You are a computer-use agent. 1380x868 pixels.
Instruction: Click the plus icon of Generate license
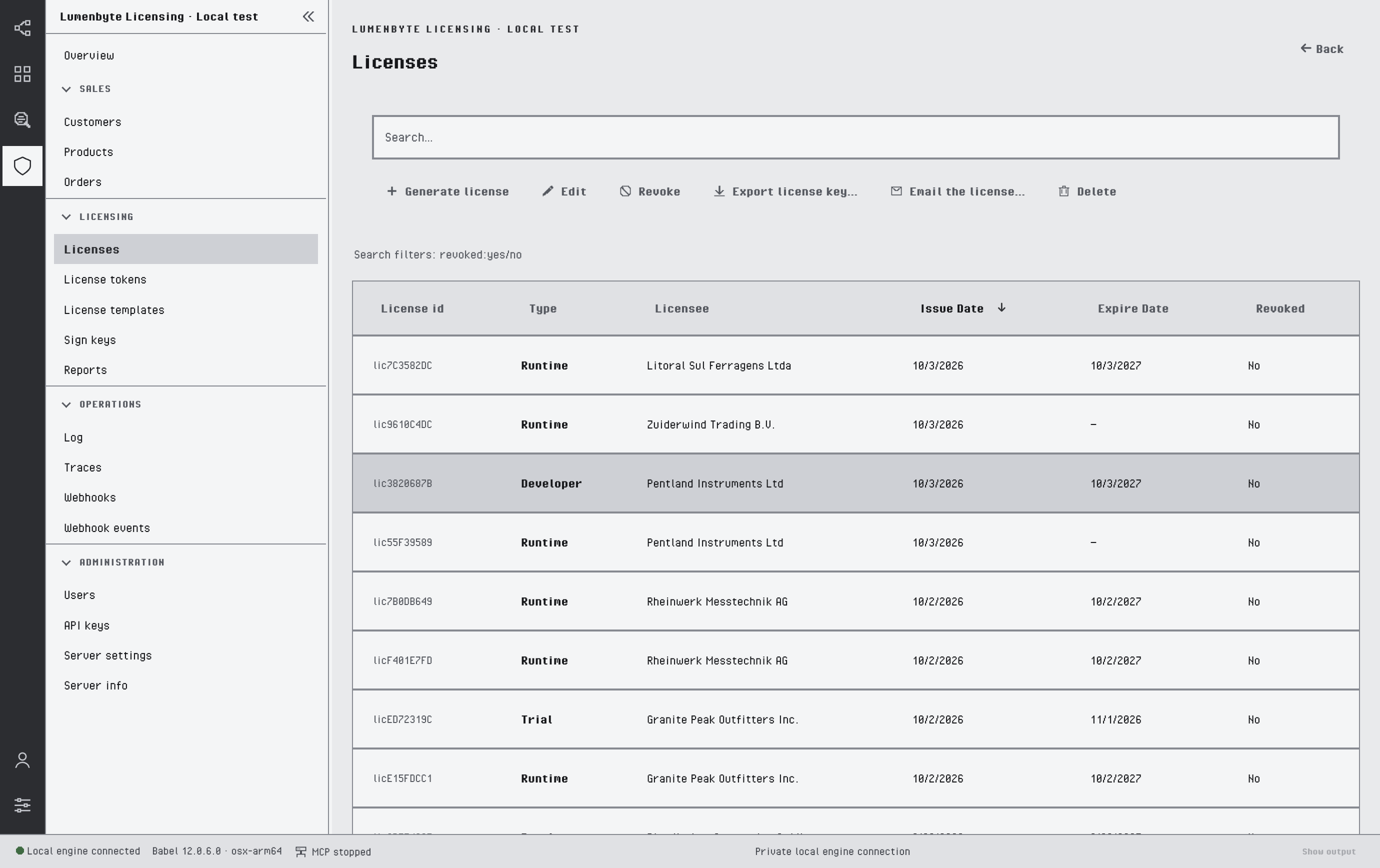392,191
